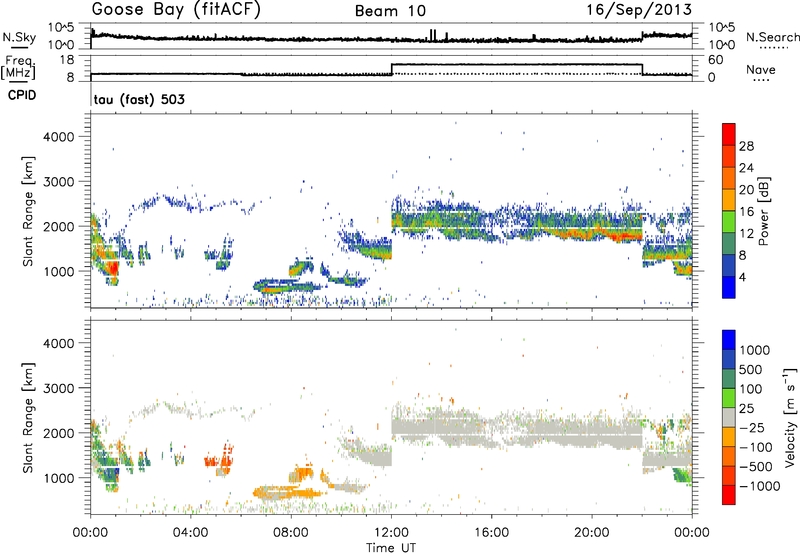800x554 pixels.
Task: Select the "16:00" time tick label
Action: 491,533
